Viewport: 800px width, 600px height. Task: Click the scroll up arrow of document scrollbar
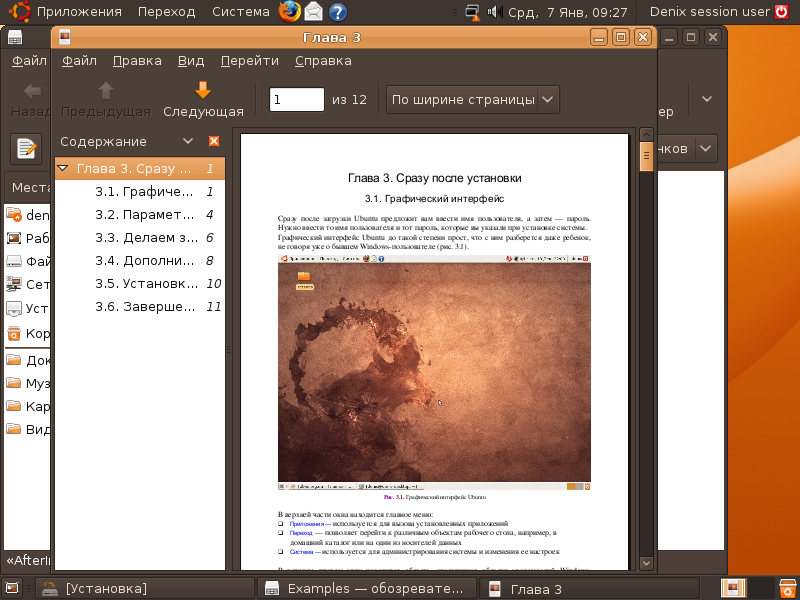click(x=646, y=135)
